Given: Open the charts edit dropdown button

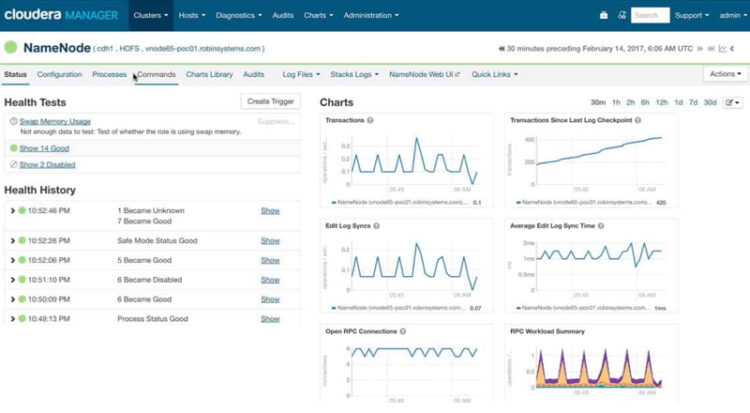Looking at the screenshot, I should (x=732, y=102).
